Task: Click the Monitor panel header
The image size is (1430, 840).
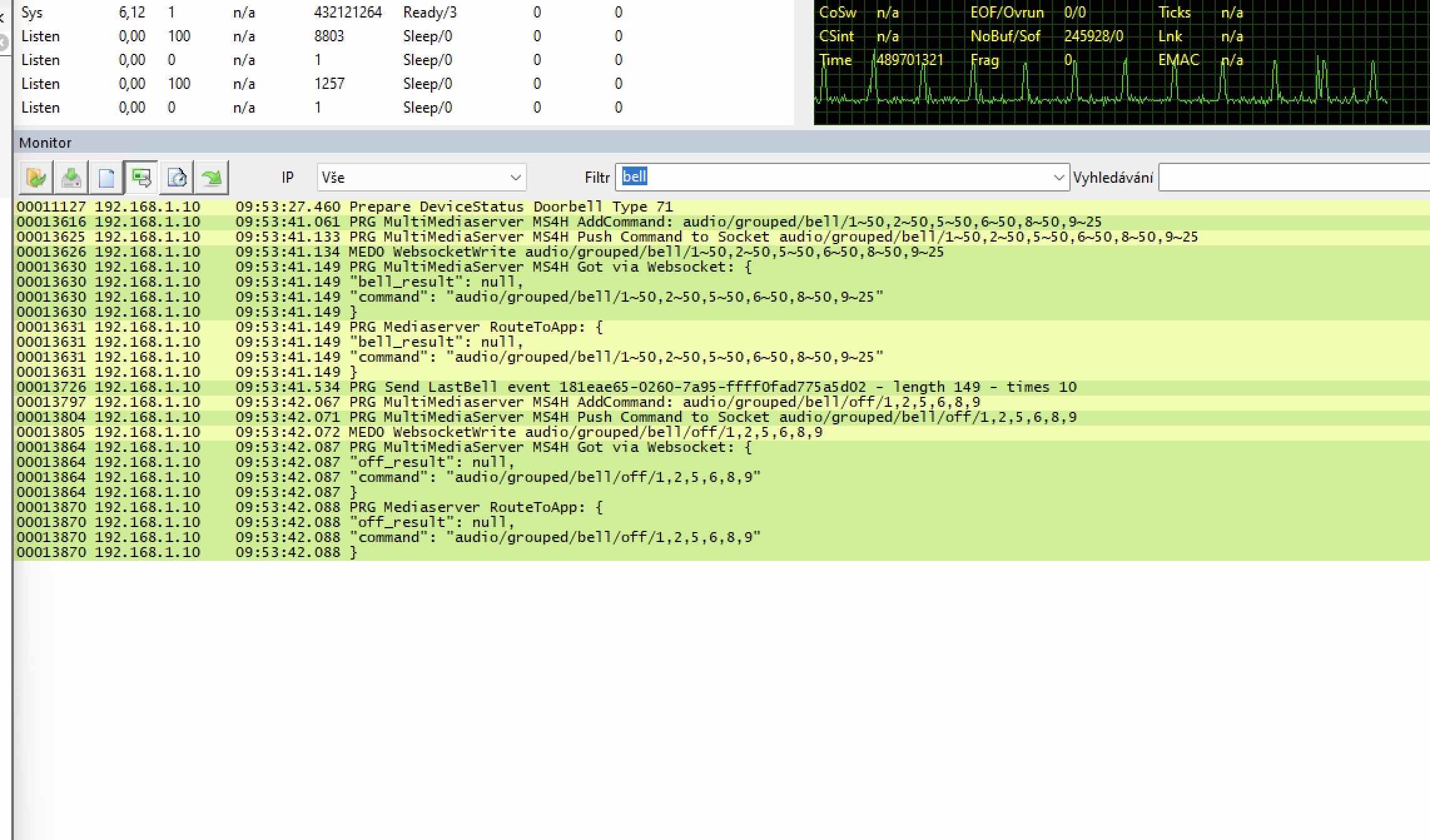Action: tap(45, 143)
